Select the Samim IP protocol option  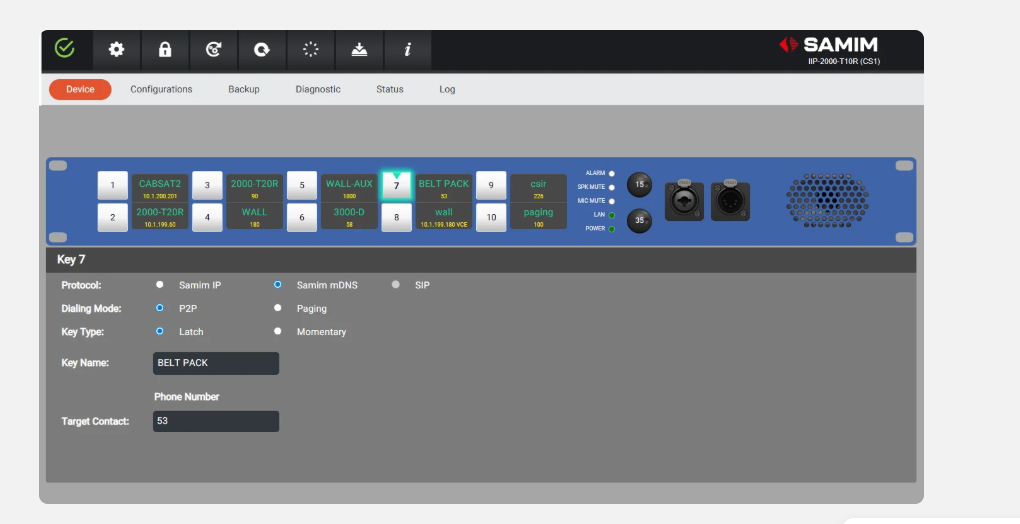[159, 285]
